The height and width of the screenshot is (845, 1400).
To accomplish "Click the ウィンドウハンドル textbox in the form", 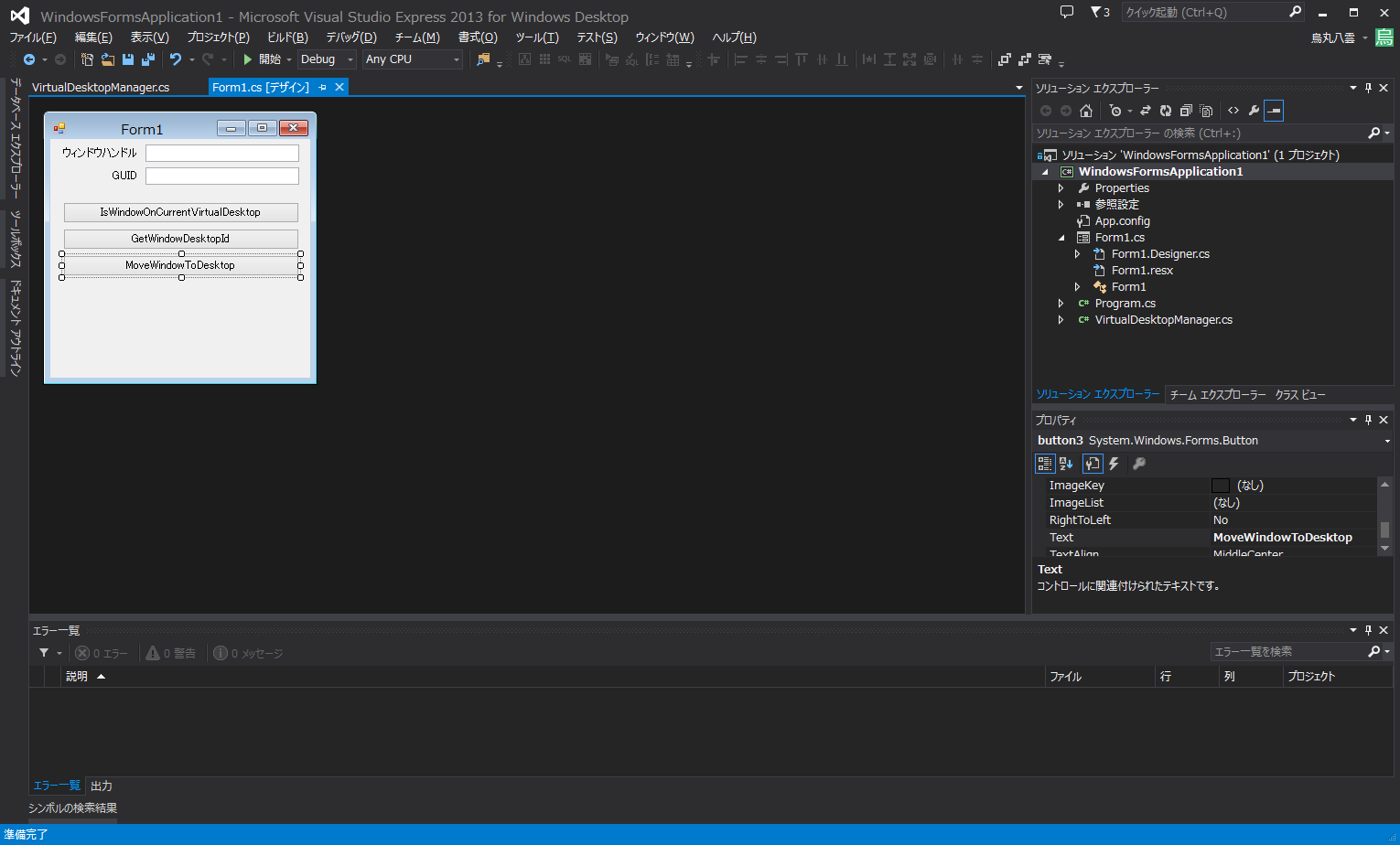I will tap(222, 153).
